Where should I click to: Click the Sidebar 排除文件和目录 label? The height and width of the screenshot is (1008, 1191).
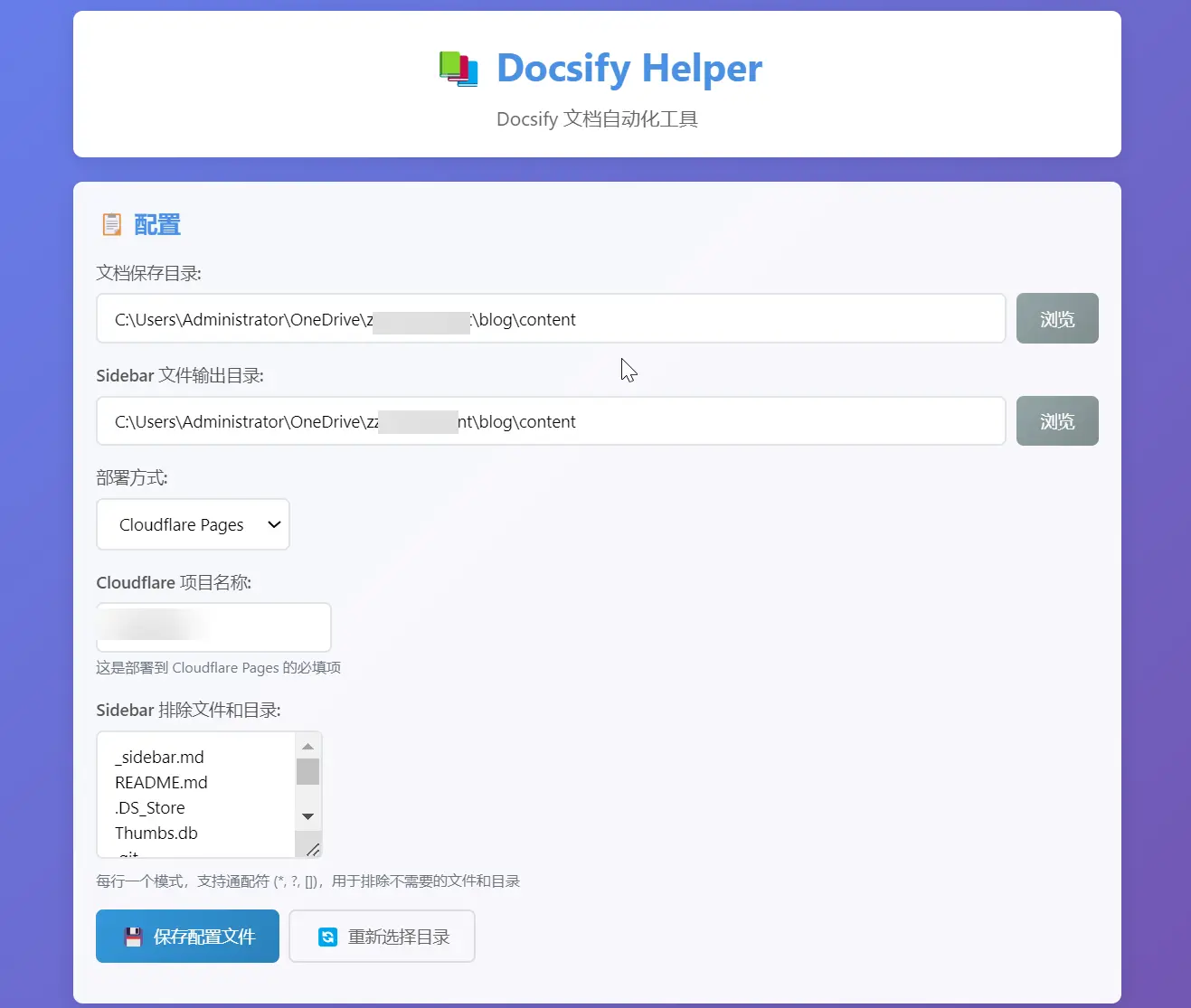(x=188, y=710)
